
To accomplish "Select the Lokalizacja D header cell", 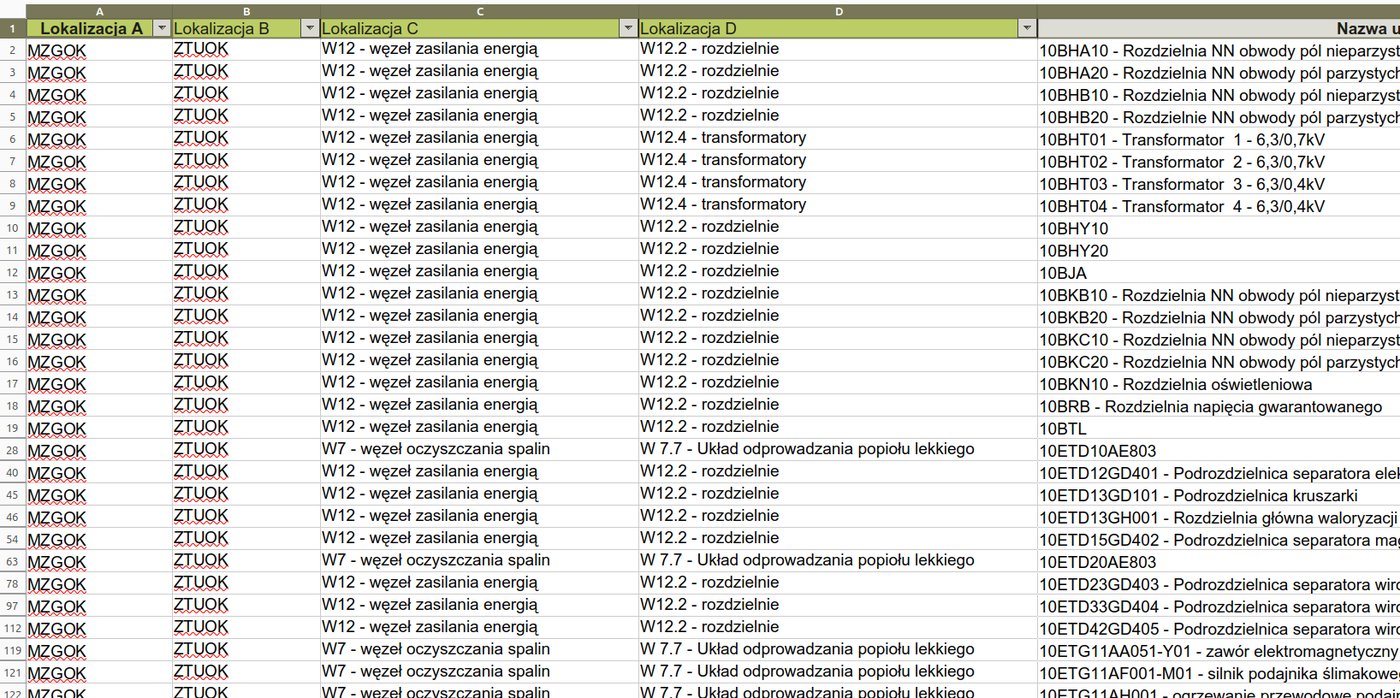I will click(x=837, y=28).
